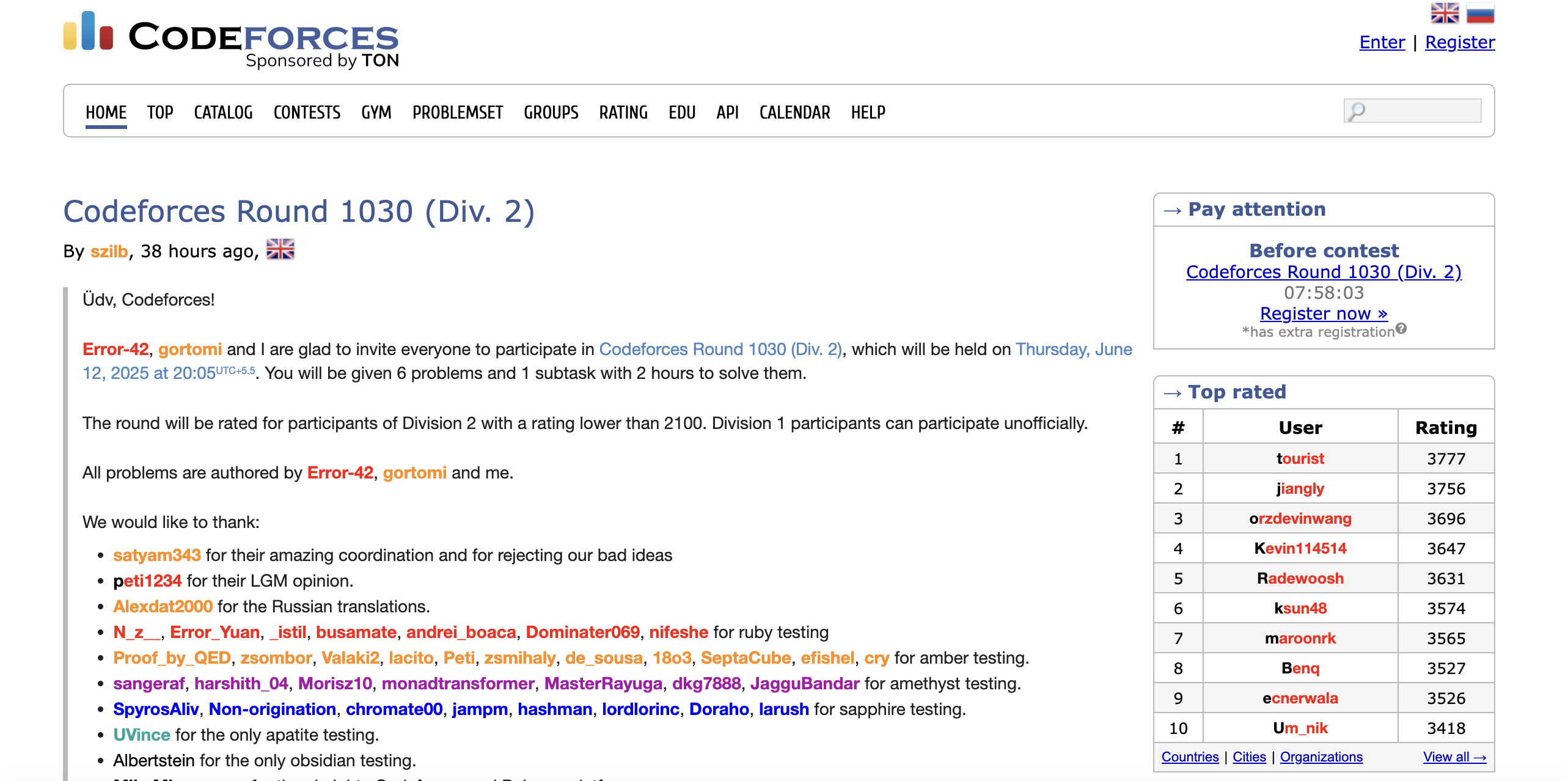Open Um_nik's profile in Top rated
This screenshot has width=1568, height=781.
tap(1300, 728)
